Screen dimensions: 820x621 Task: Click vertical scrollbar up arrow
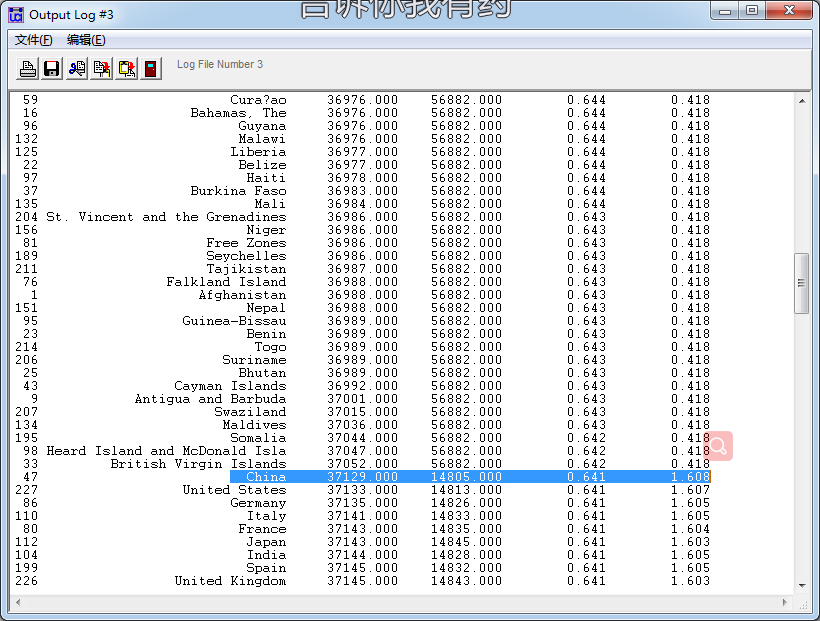[801, 100]
